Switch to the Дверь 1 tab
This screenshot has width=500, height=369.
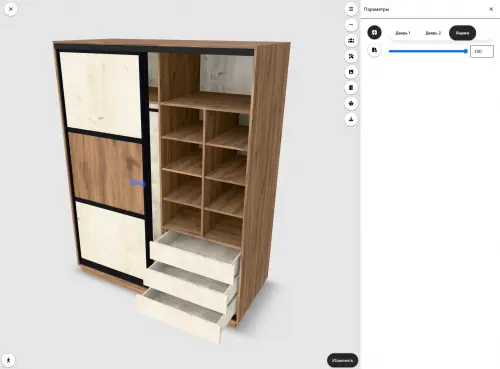[403, 33]
